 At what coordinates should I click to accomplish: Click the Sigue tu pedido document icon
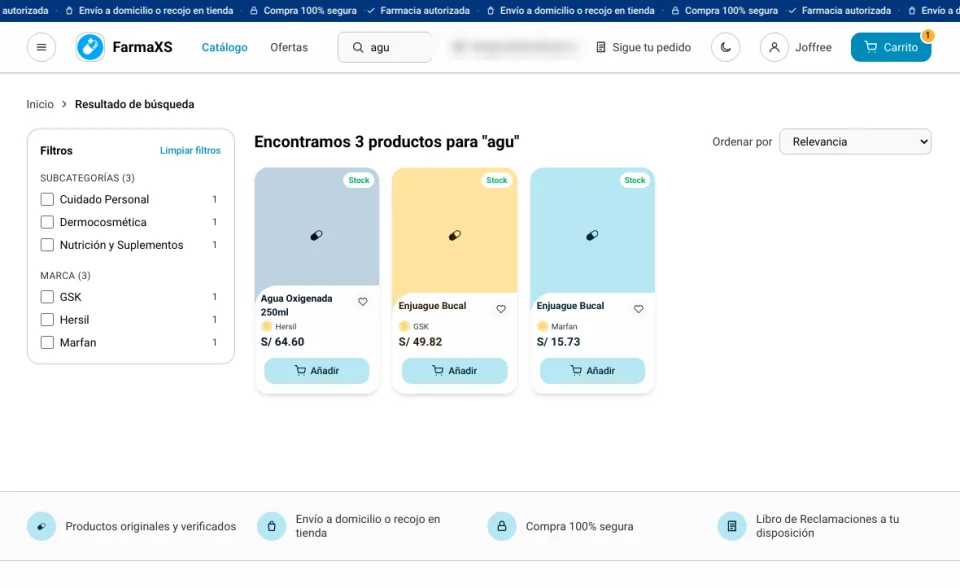click(601, 47)
